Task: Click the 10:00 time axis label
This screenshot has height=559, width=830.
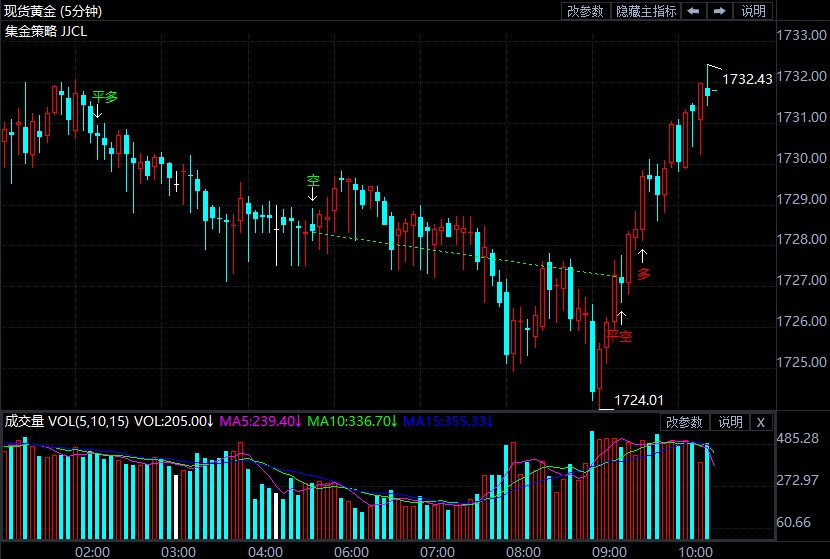Action: coord(696,552)
